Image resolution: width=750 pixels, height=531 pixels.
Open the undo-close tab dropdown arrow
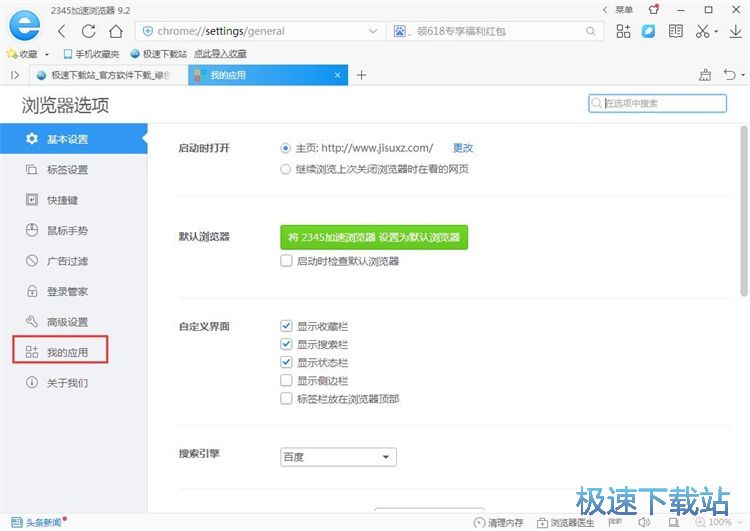[x=743, y=75]
